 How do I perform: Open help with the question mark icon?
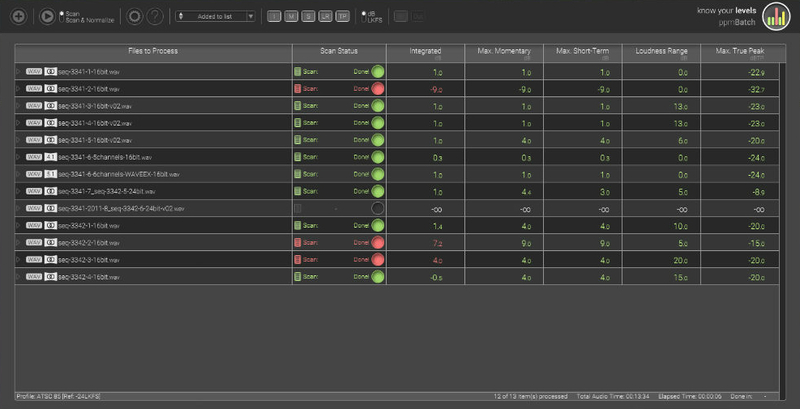click(x=155, y=17)
